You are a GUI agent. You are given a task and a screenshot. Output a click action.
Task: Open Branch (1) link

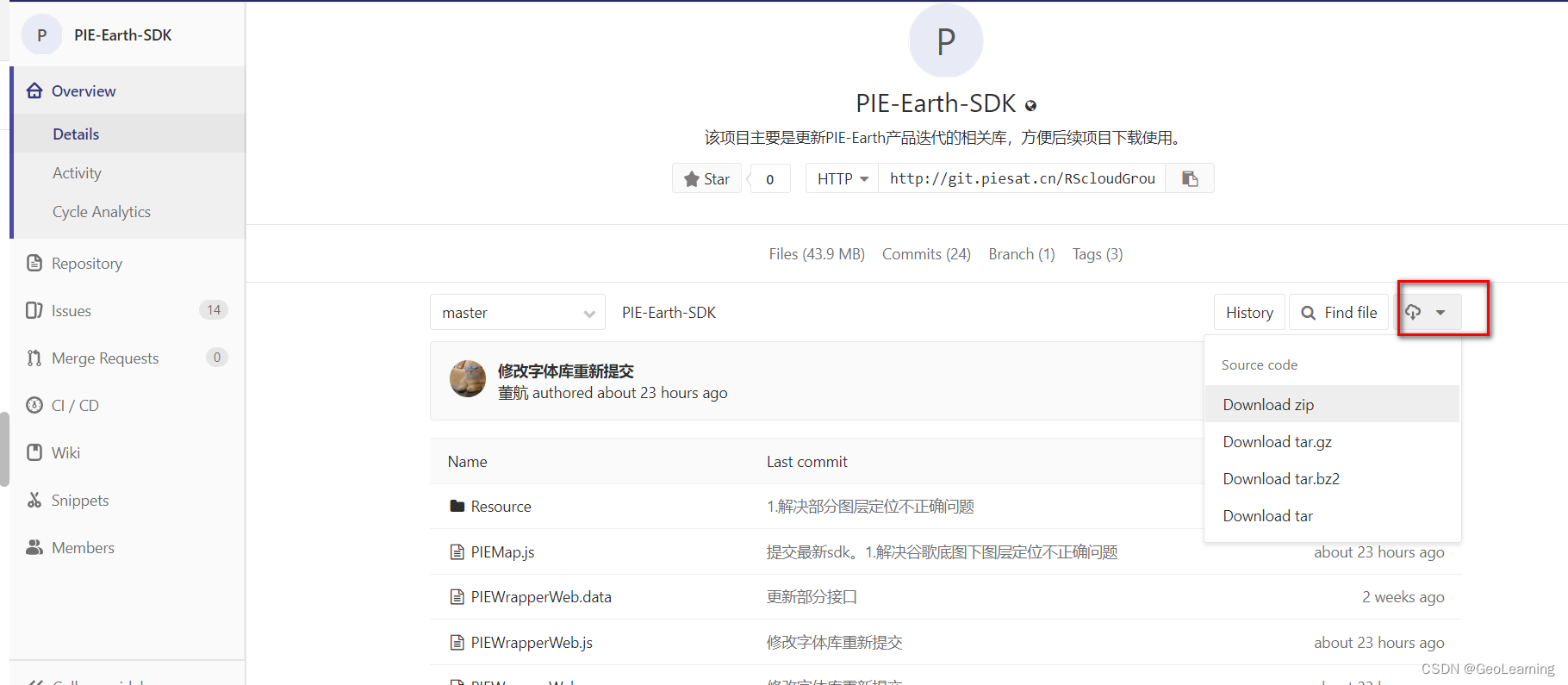coord(1022,254)
